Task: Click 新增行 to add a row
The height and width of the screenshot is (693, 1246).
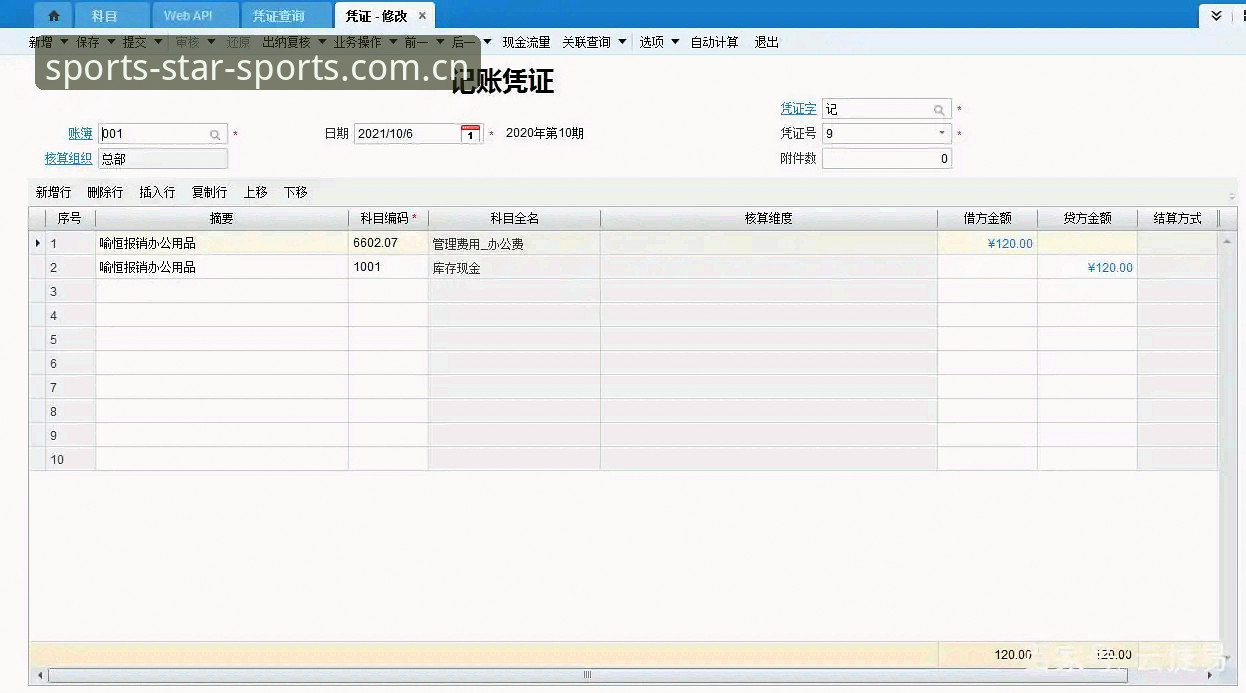Action: click(x=53, y=192)
